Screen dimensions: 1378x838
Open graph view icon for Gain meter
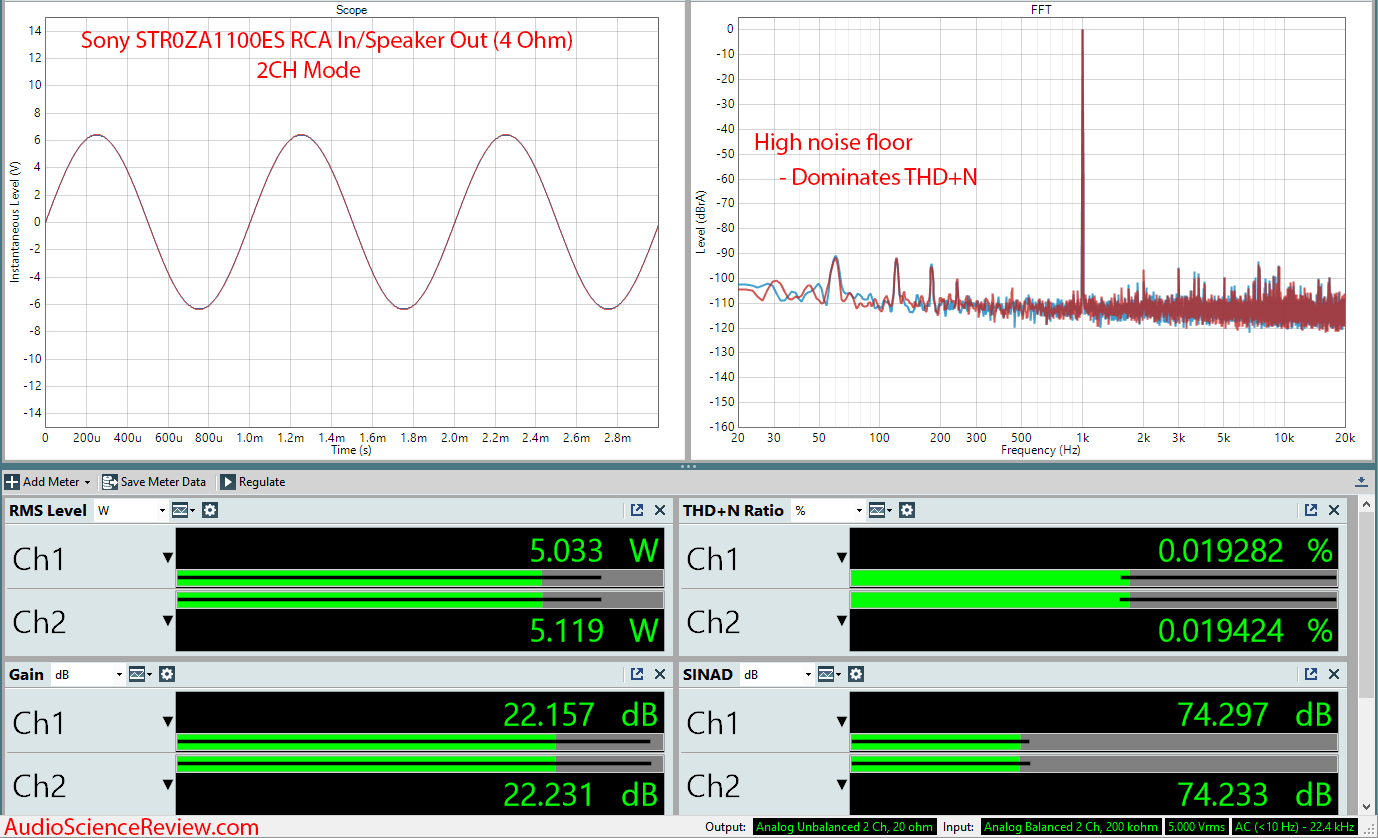point(140,674)
